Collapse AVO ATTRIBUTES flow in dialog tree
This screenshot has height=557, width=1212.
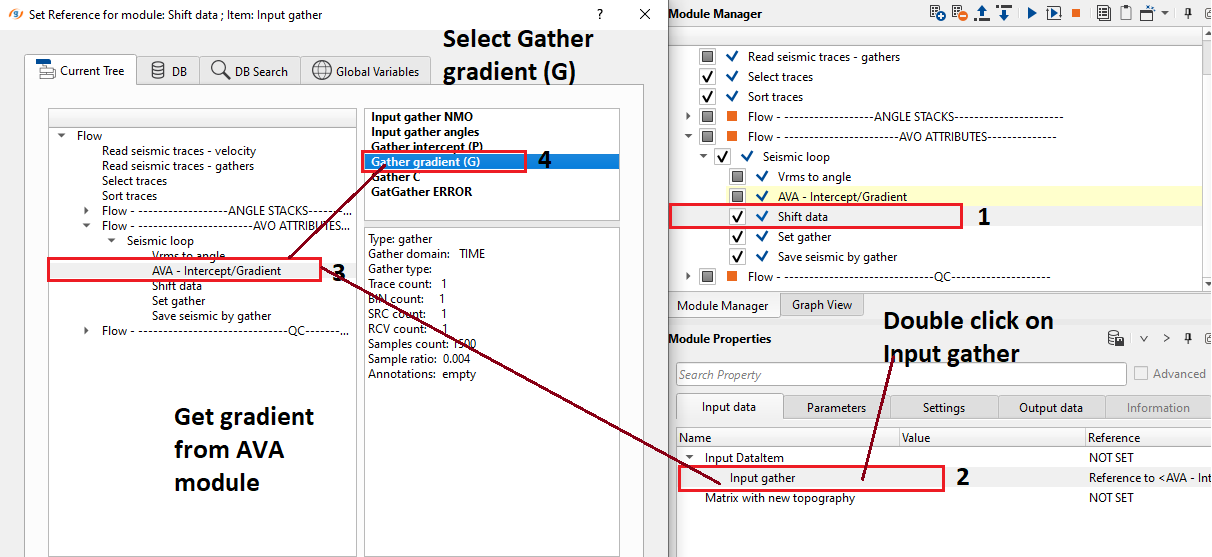coord(87,226)
